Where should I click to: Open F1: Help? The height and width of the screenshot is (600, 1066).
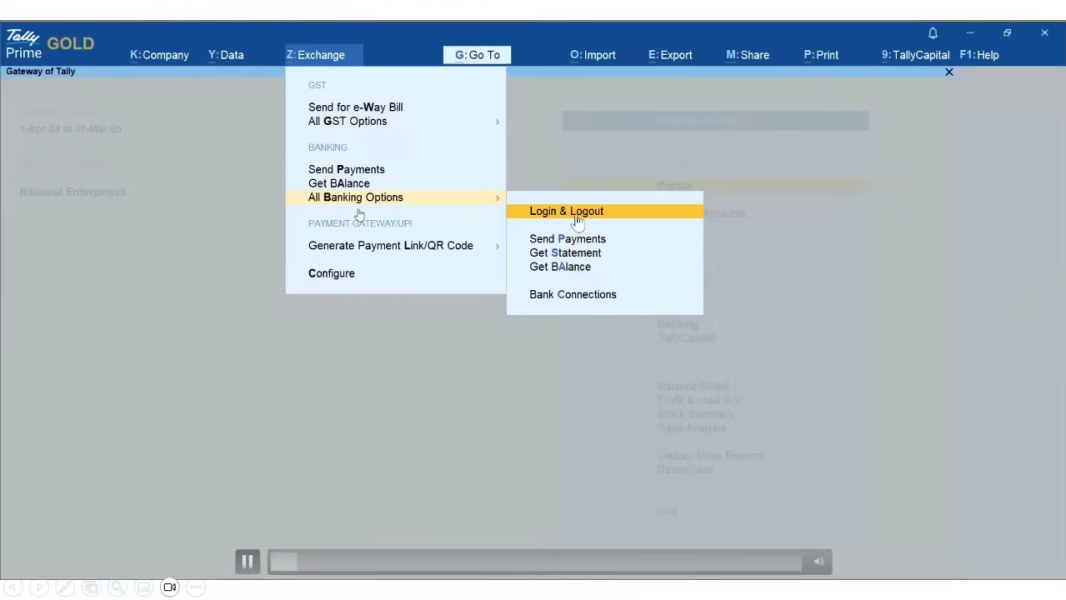tap(980, 55)
